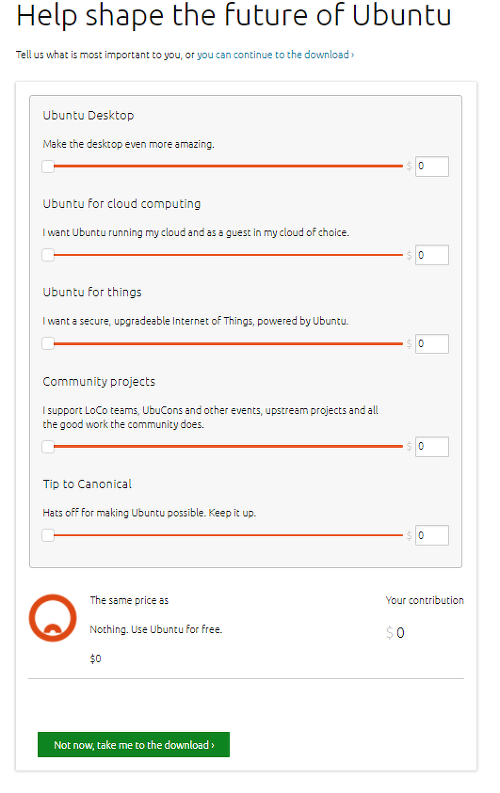Screen dimensions: 500x793
Task: Click middle of the Ubuntu Desktop slider track
Action: [228, 166]
